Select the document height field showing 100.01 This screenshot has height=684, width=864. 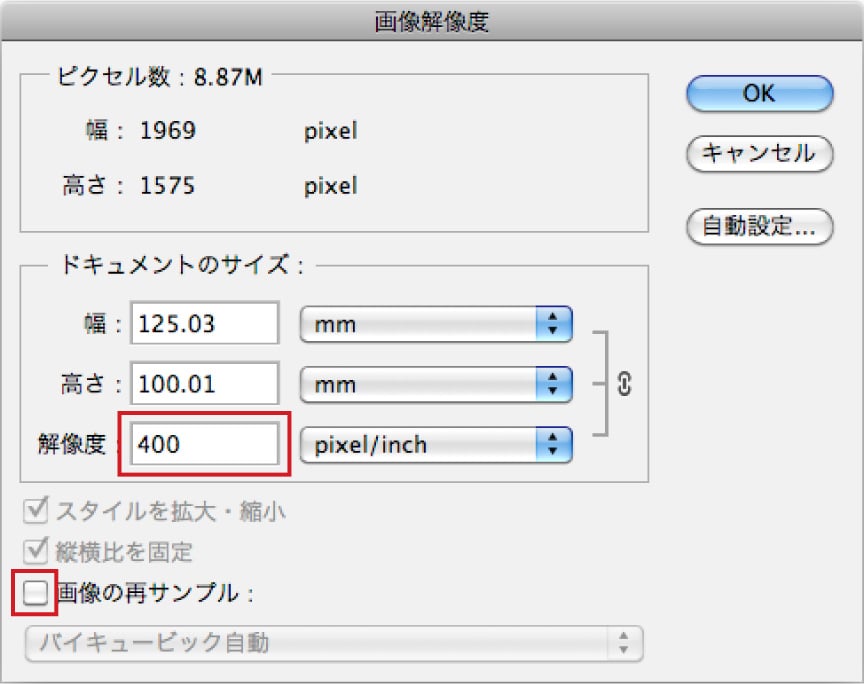tap(207, 383)
